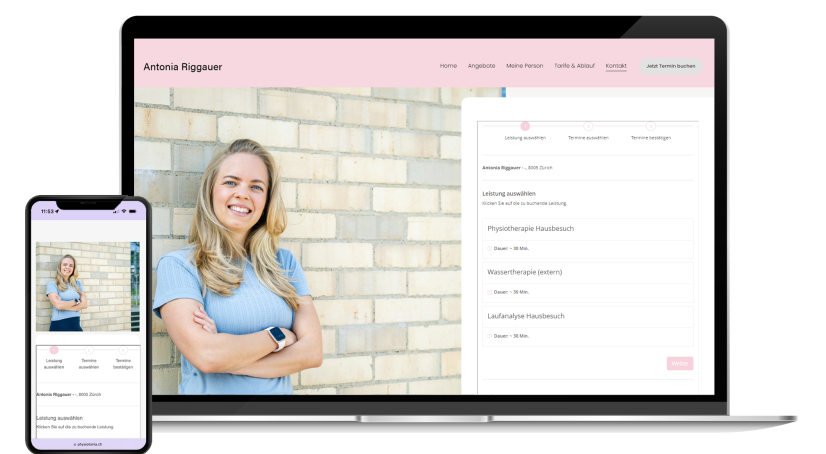Viewport: 826px width, 454px height.
Task: Tap the phone's battery status icon
Action: pos(132,211)
